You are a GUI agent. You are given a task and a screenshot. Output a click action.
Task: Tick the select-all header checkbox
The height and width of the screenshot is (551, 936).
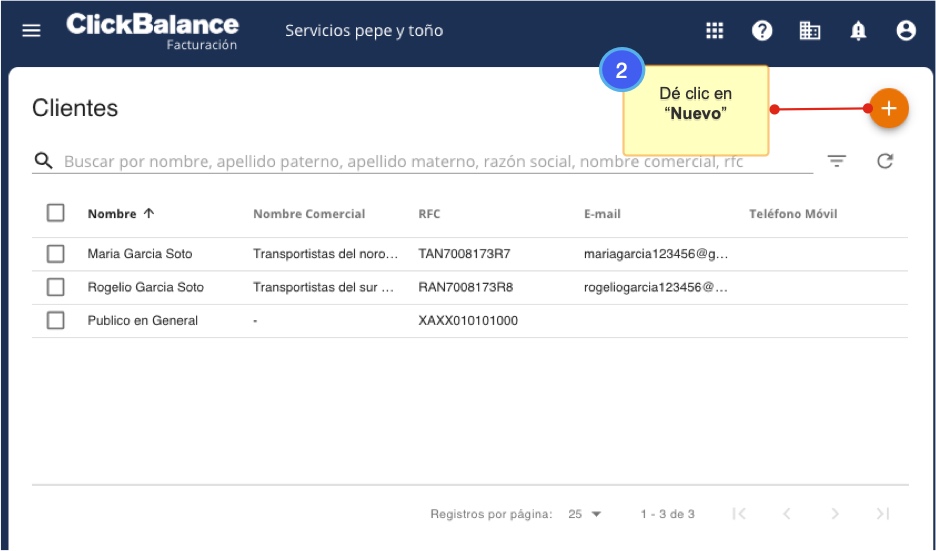click(x=56, y=213)
